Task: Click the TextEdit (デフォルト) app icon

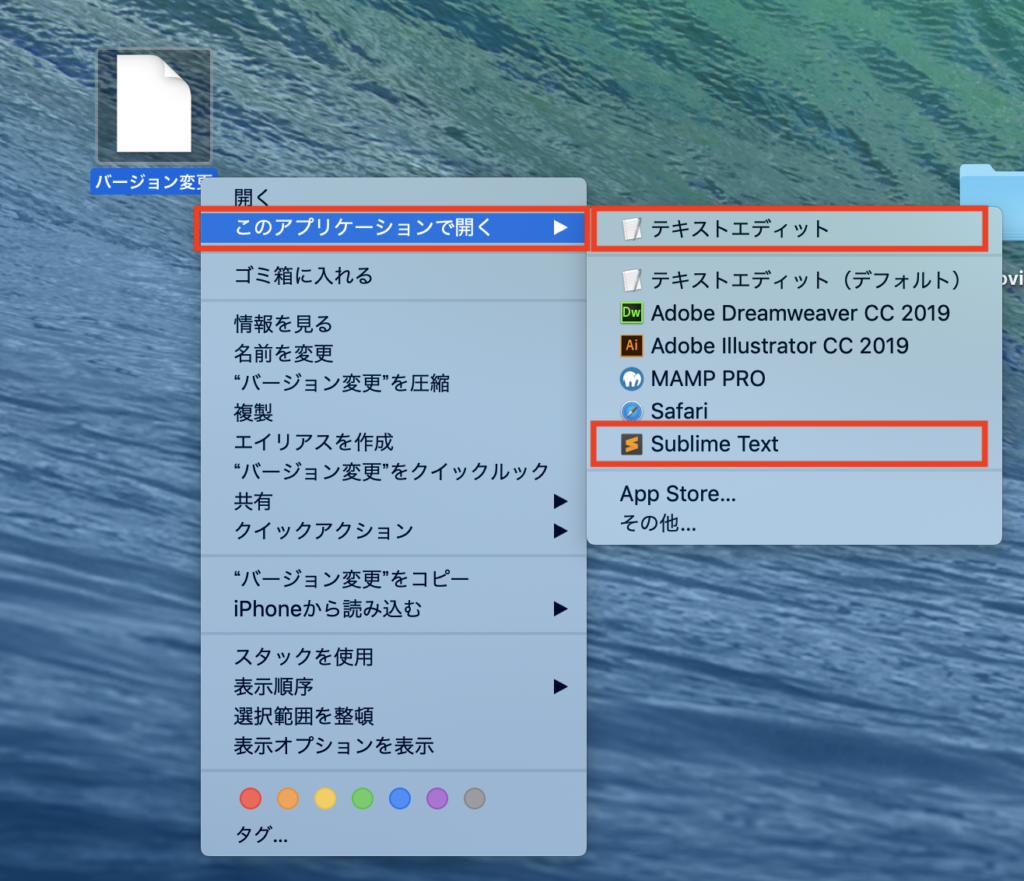Action: pos(632,280)
